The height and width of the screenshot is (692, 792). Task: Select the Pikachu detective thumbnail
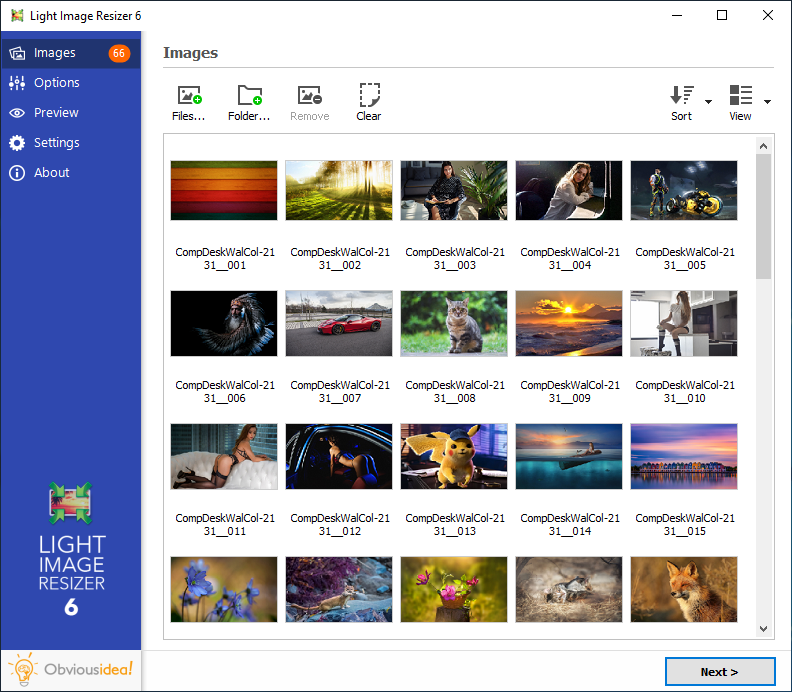pyautogui.click(x=454, y=456)
